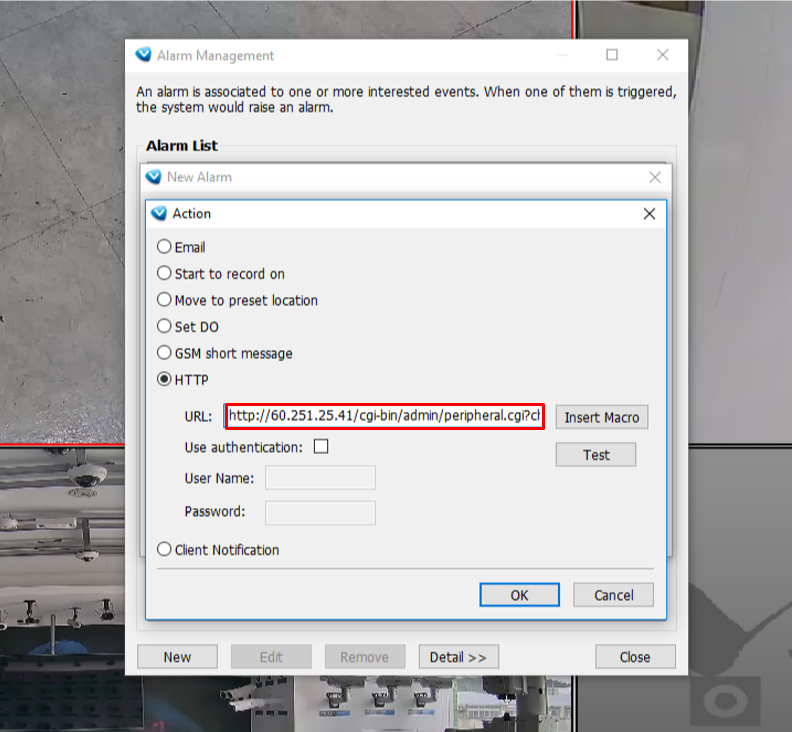
Task: Cancel the Action dialog
Action: tap(613, 595)
